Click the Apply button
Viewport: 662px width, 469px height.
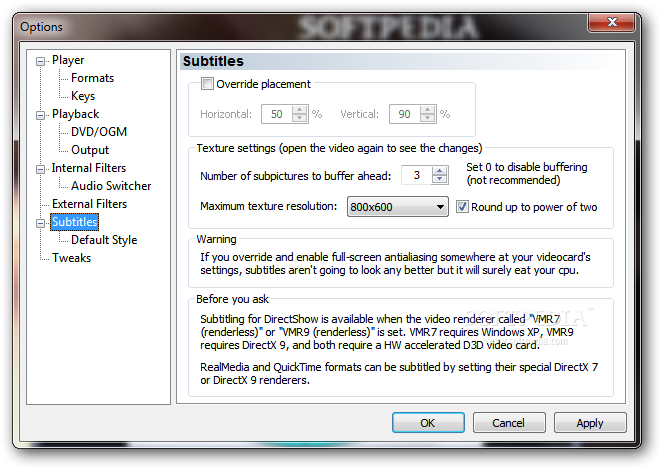(590, 423)
